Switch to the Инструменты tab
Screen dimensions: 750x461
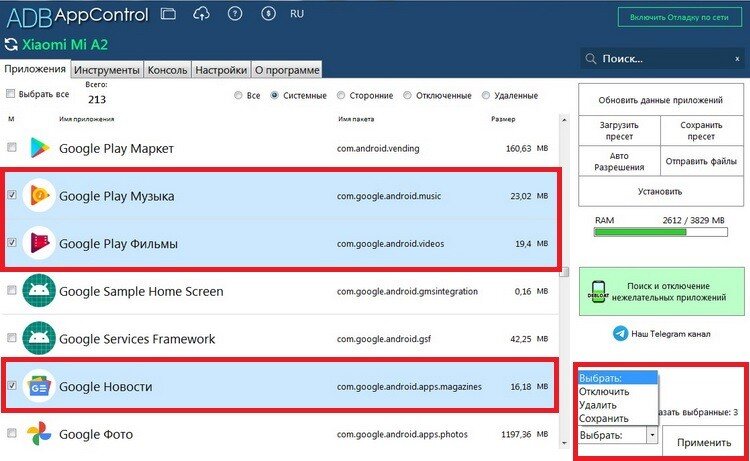coord(107,70)
